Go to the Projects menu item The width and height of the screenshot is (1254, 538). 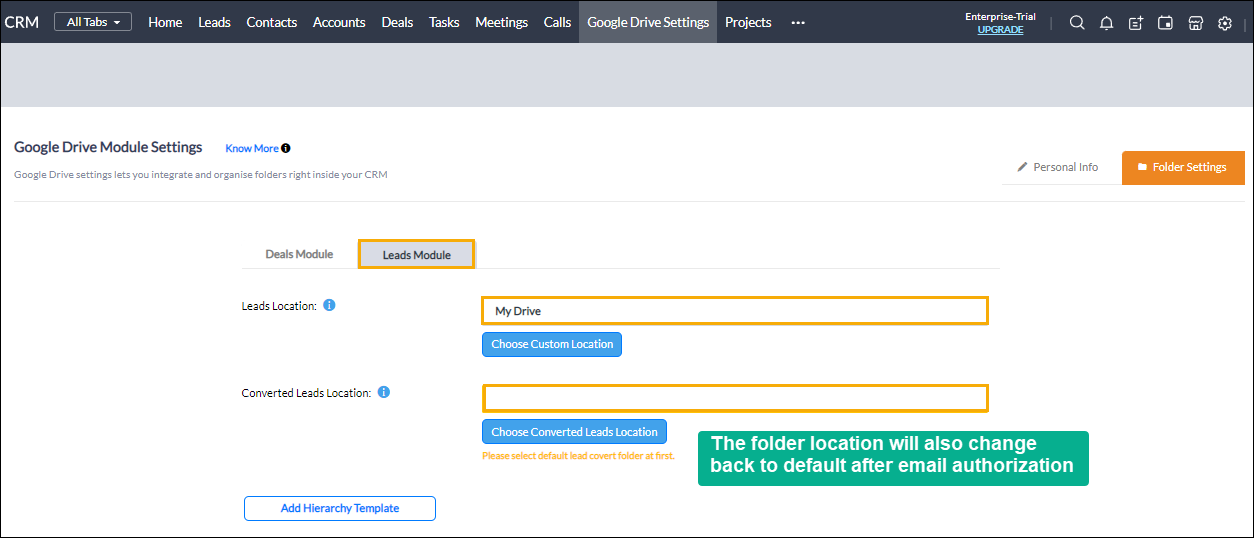748,22
